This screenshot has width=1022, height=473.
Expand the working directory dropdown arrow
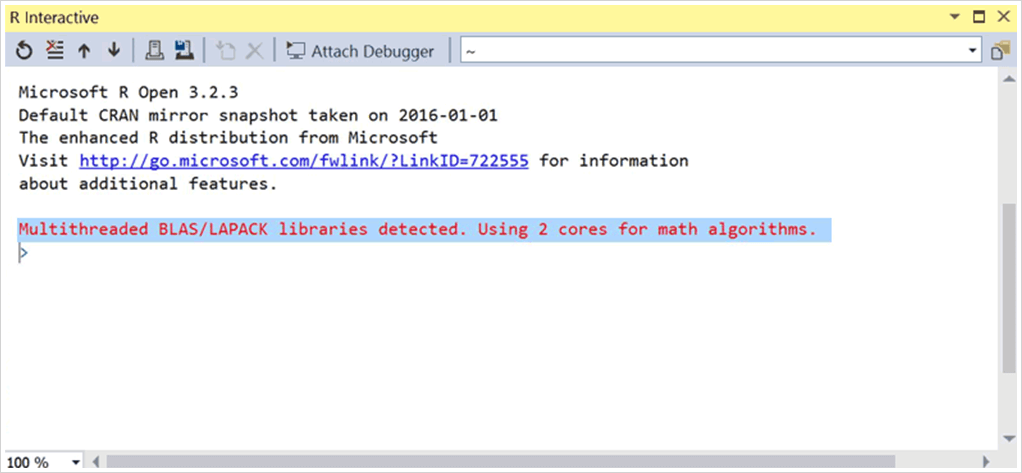click(x=973, y=50)
